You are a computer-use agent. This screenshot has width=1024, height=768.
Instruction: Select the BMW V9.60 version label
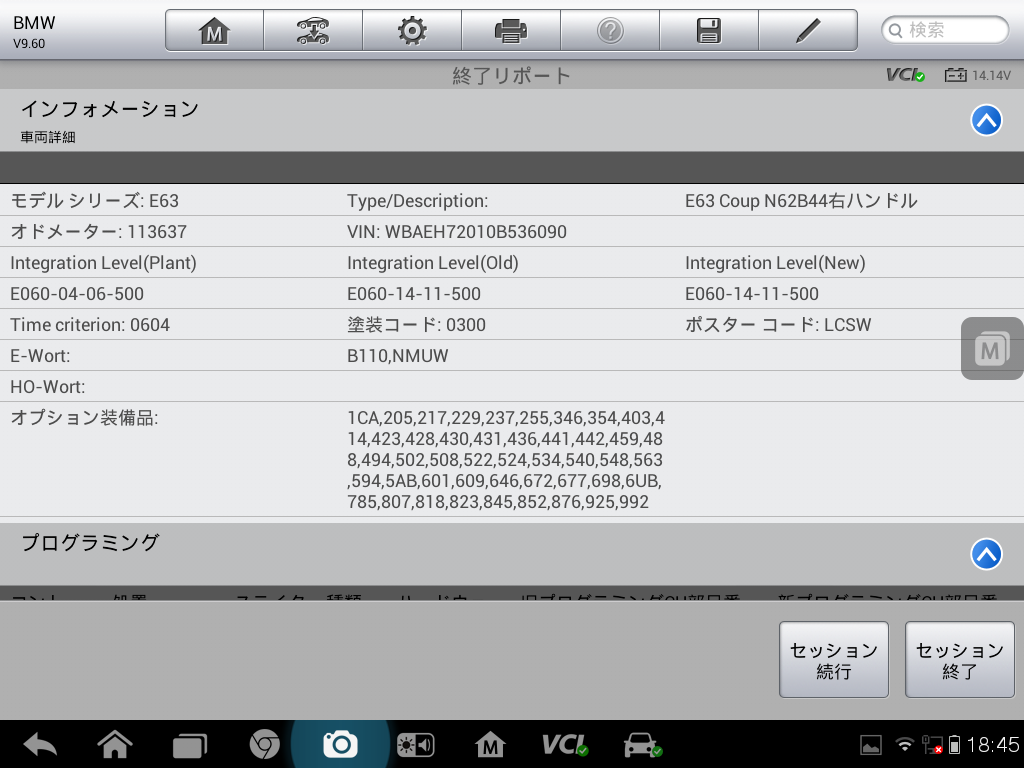tap(34, 31)
